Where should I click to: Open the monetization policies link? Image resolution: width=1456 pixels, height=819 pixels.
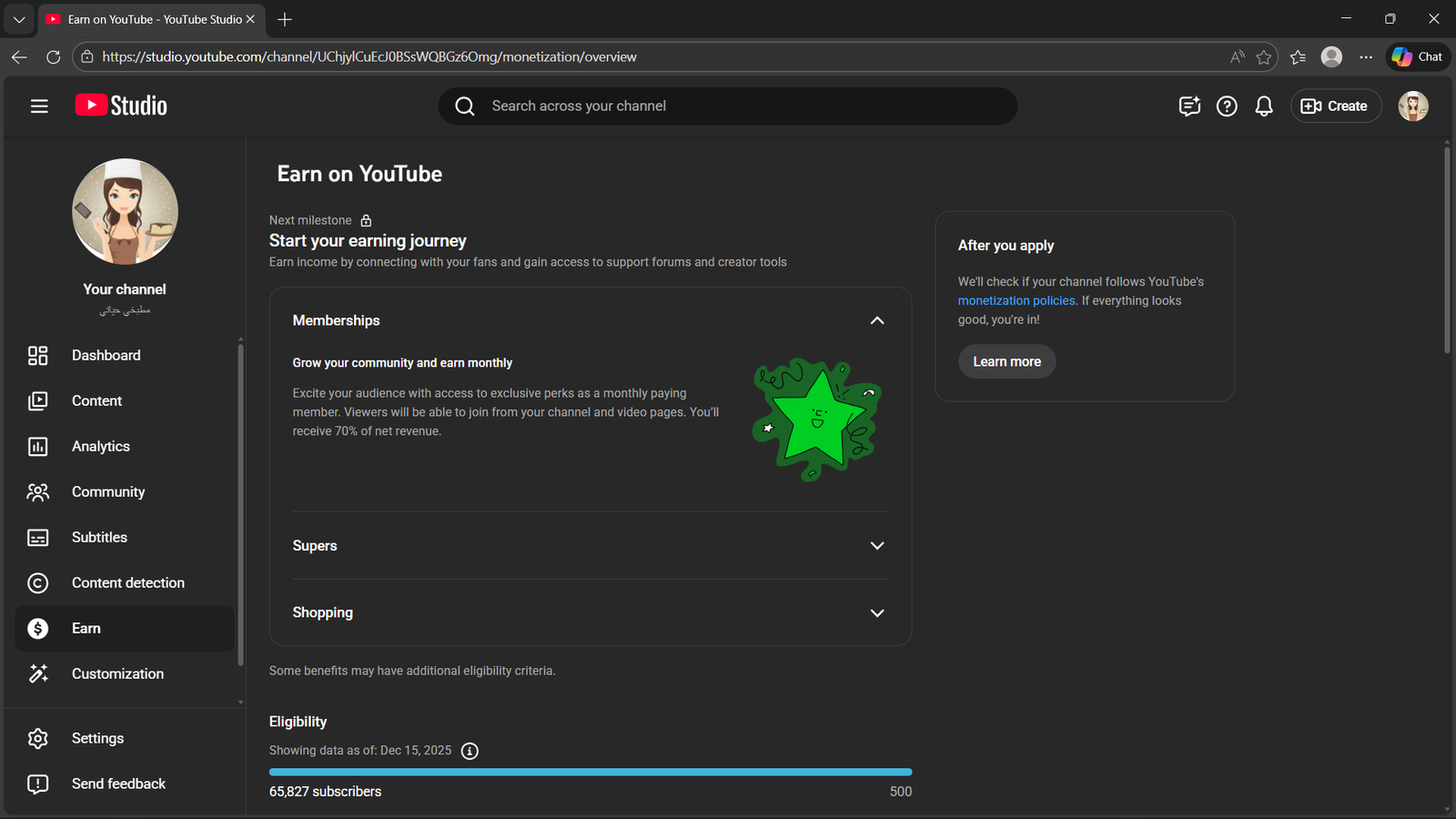coord(1016,301)
